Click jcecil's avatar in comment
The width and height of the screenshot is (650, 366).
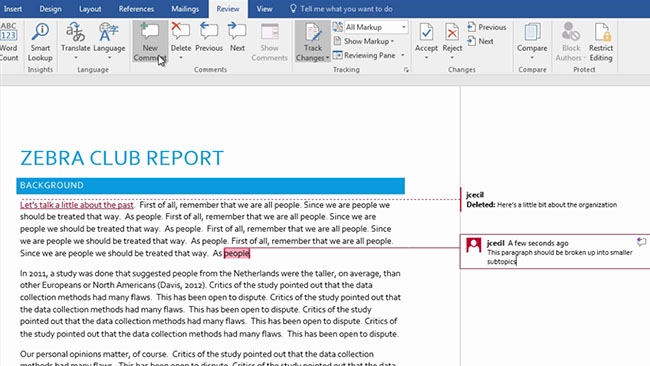point(473,245)
